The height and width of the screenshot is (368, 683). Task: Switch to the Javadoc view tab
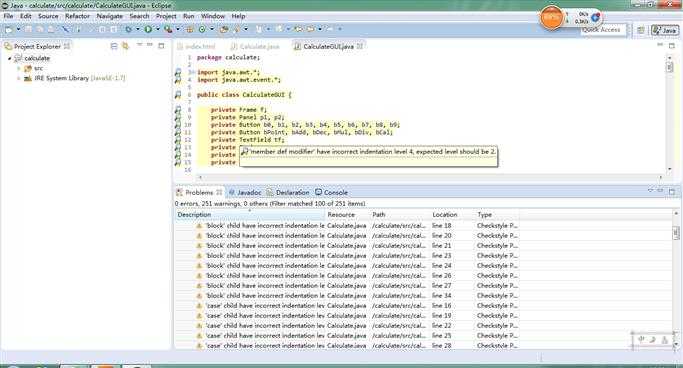pyautogui.click(x=245, y=192)
